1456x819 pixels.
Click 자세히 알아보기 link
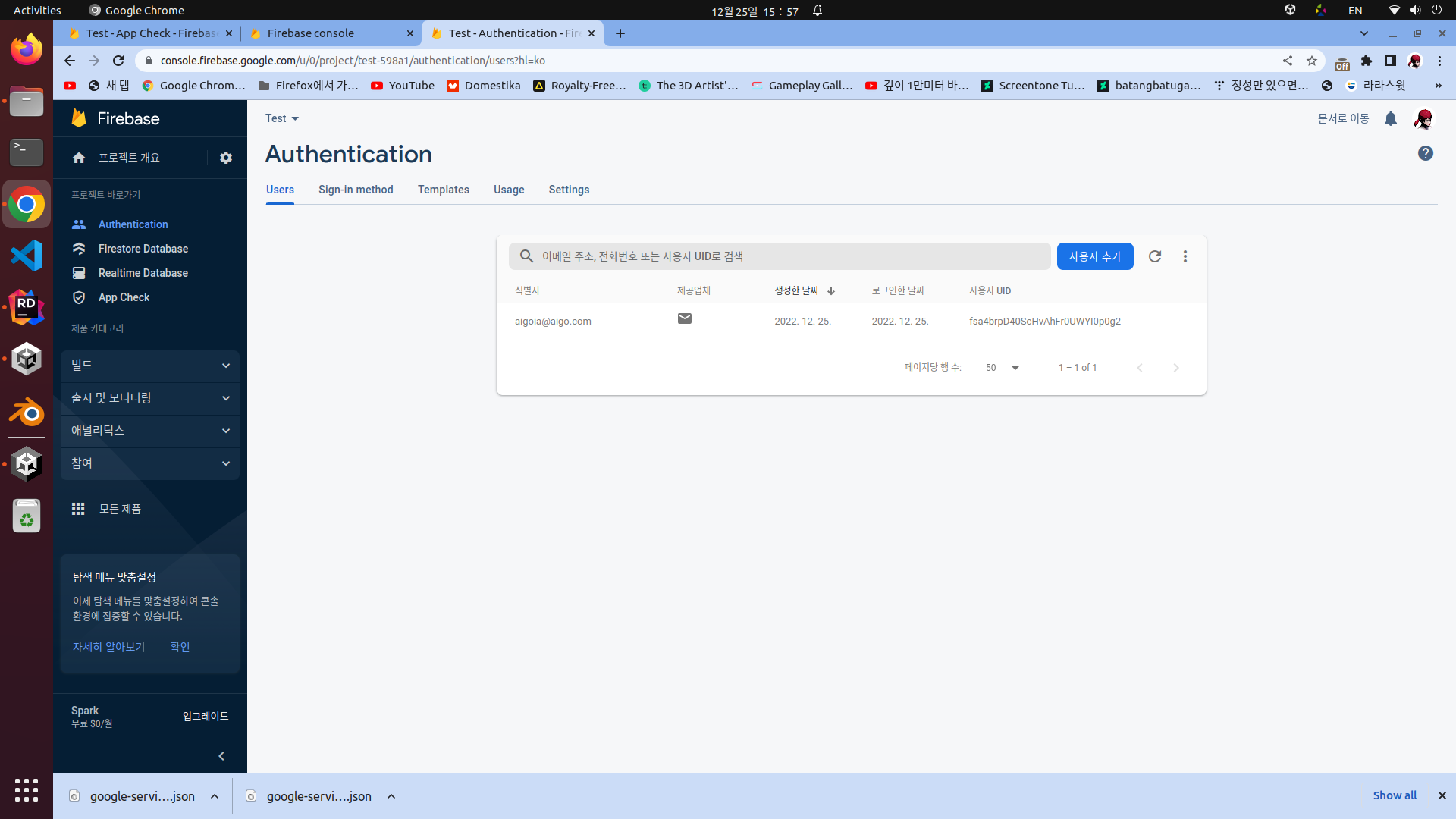pyautogui.click(x=108, y=647)
